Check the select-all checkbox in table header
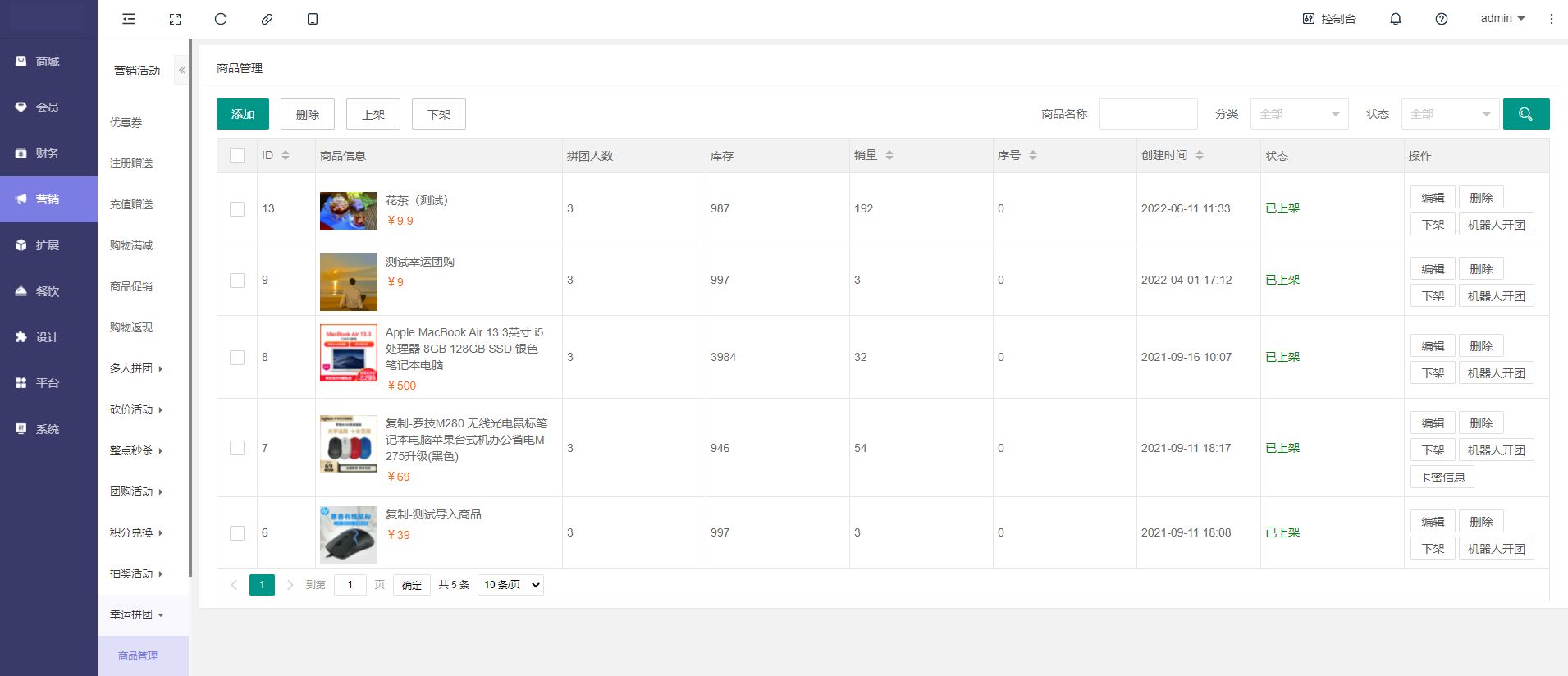 [x=237, y=156]
